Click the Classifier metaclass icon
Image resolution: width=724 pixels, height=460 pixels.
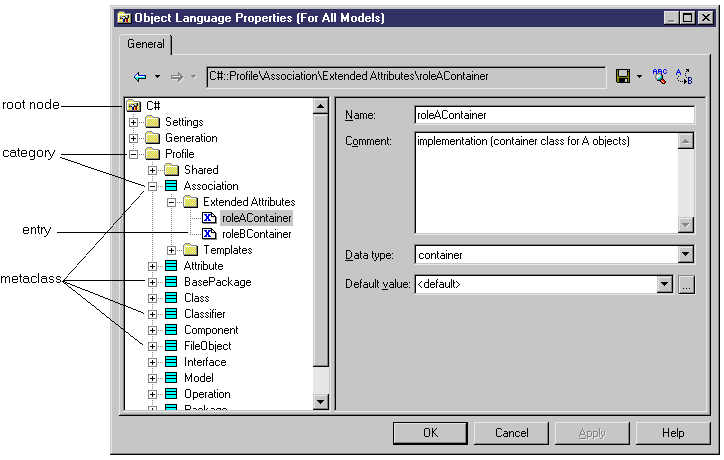pos(171,314)
